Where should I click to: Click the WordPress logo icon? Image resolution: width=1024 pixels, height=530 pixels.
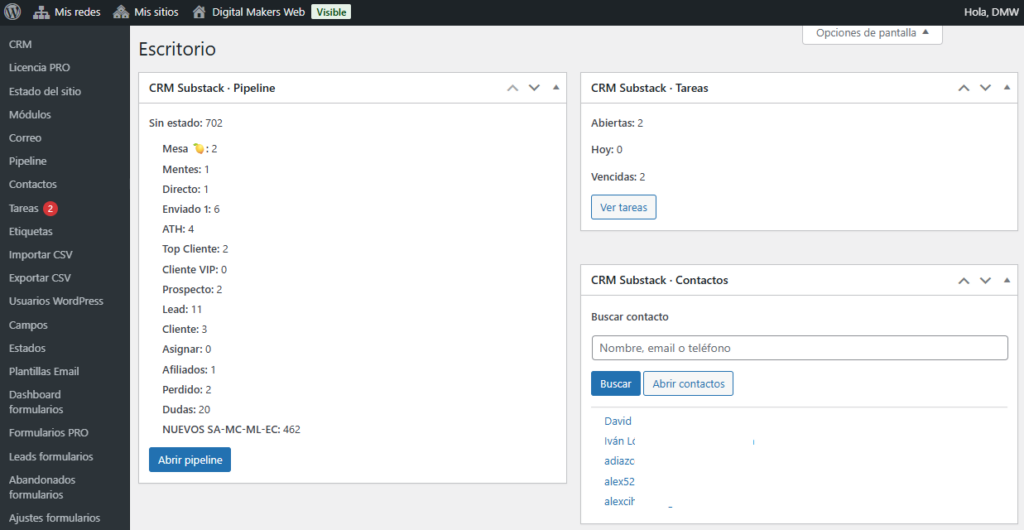click(12, 12)
